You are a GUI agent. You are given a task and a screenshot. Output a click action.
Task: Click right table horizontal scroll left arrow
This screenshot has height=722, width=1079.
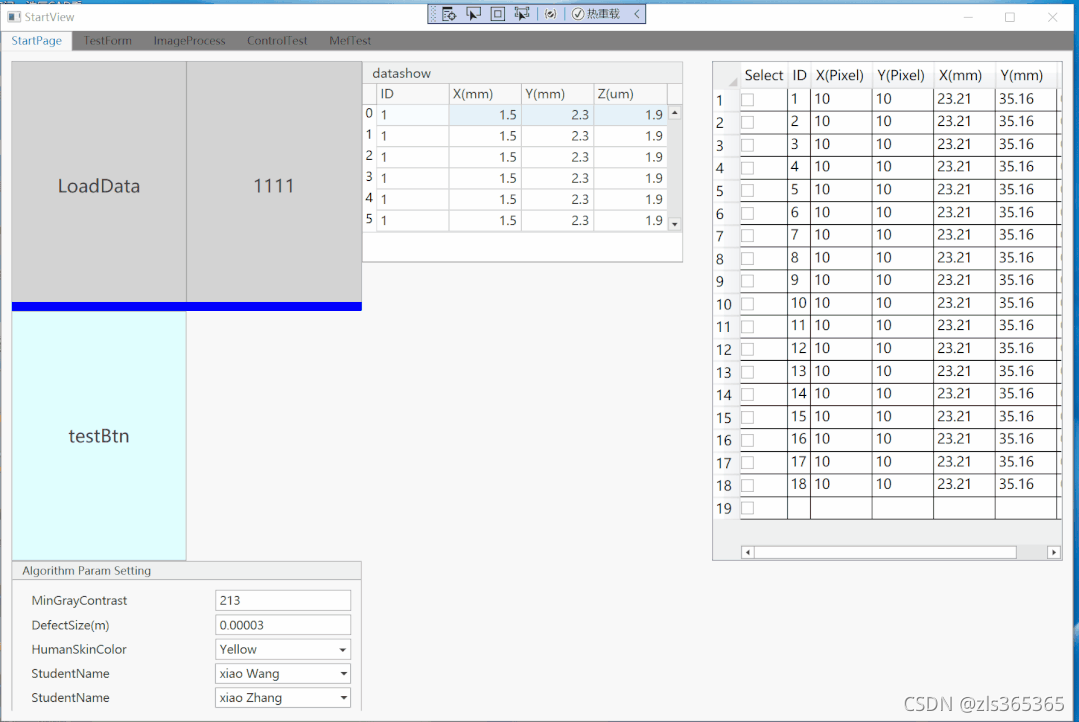(x=748, y=552)
